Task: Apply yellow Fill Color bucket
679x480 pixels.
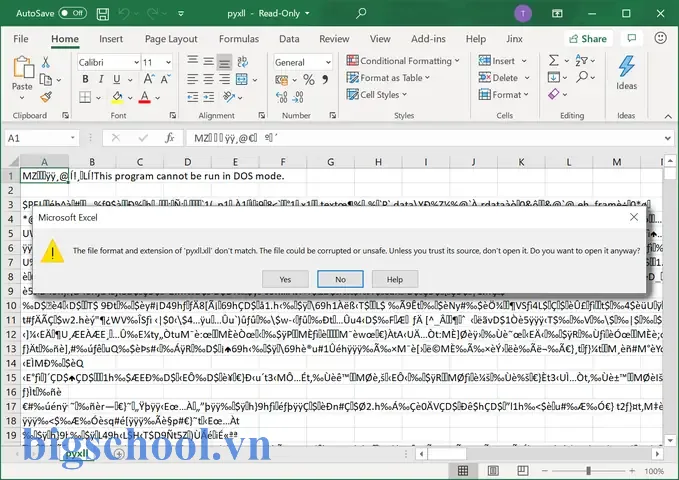Action: click(x=117, y=97)
